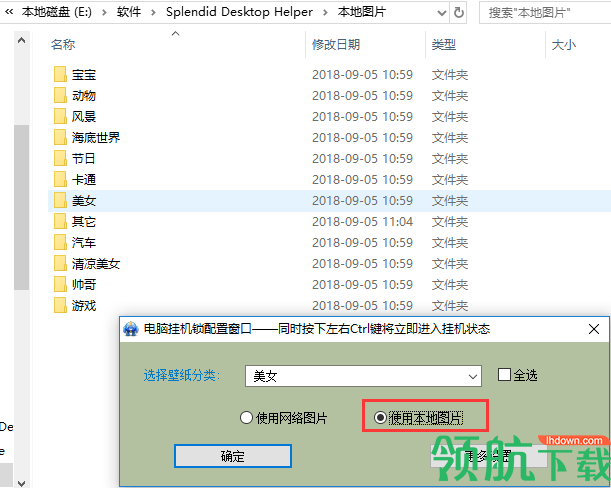
Task: Select the 使用网络图片 radio button
Action: click(x=246, y=418)
